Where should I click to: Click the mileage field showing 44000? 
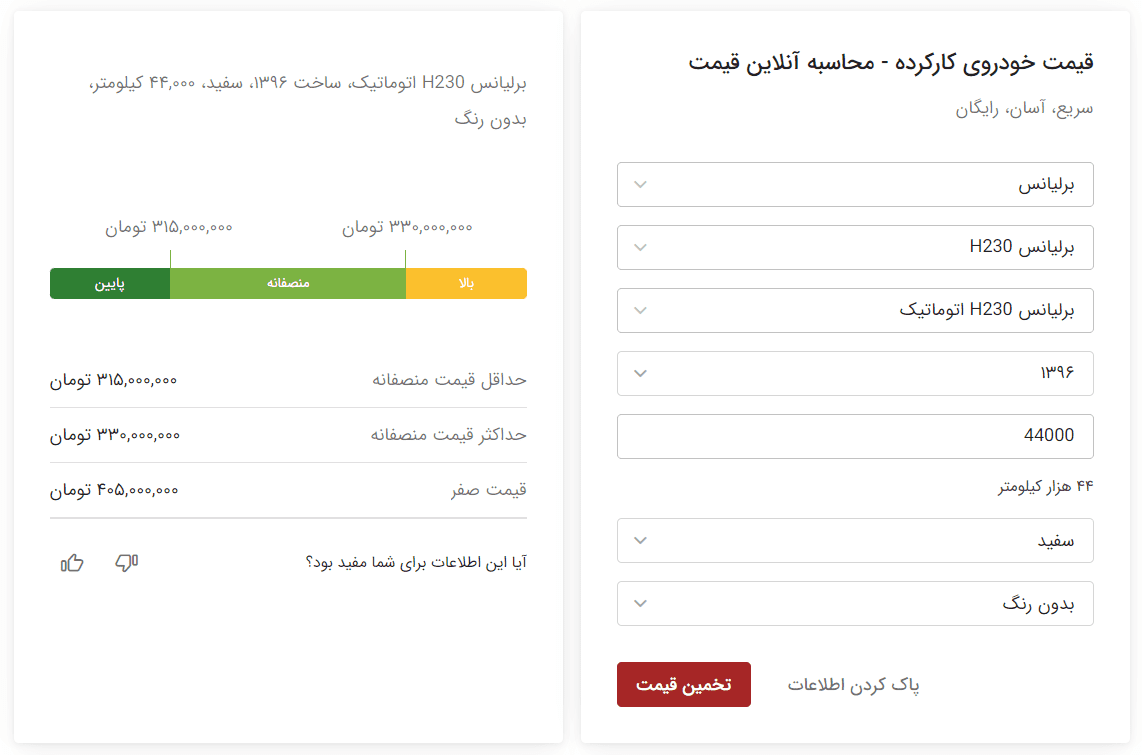point(855,436)
